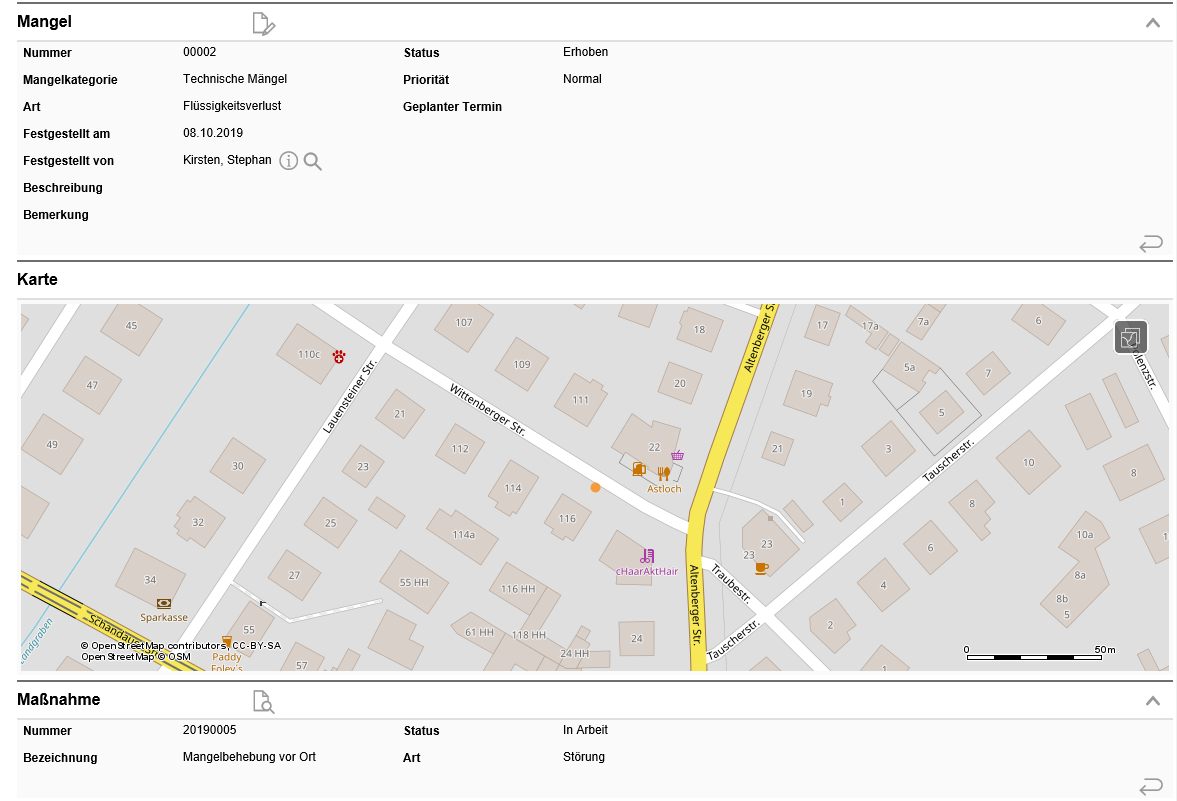Image resolution: width=1177 pixels, height=801 pixels.
Task: Click the return arrow in Mangel section
Action: (x=1151, y=243)
